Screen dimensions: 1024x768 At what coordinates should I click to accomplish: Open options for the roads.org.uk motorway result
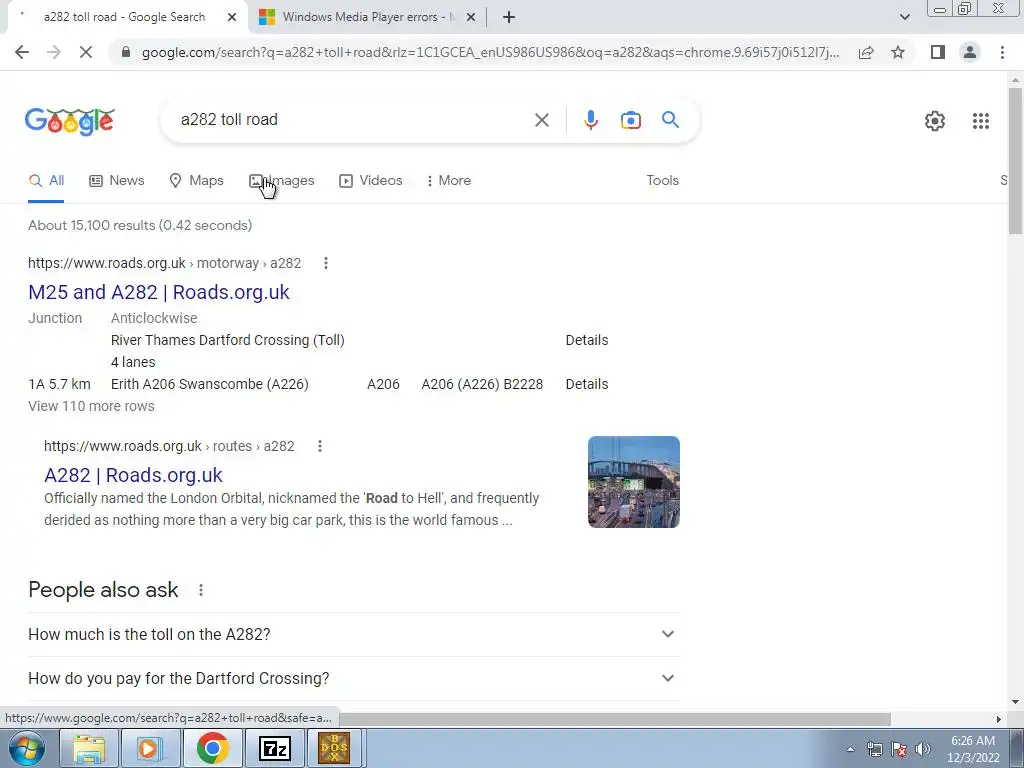[x=326, y=263]
